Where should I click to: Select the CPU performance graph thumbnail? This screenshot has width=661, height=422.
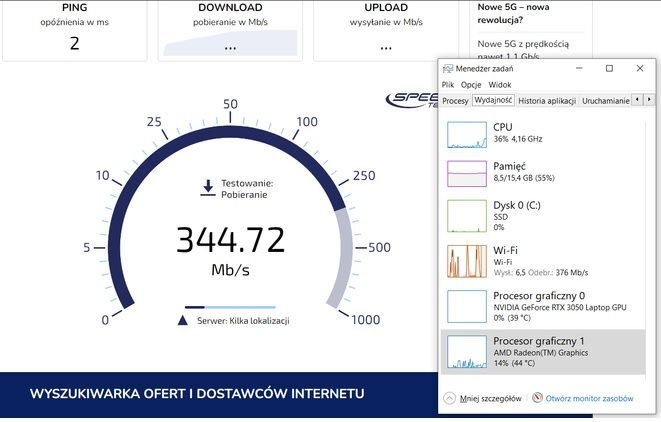pyautogui.click(x=467, y=135)
